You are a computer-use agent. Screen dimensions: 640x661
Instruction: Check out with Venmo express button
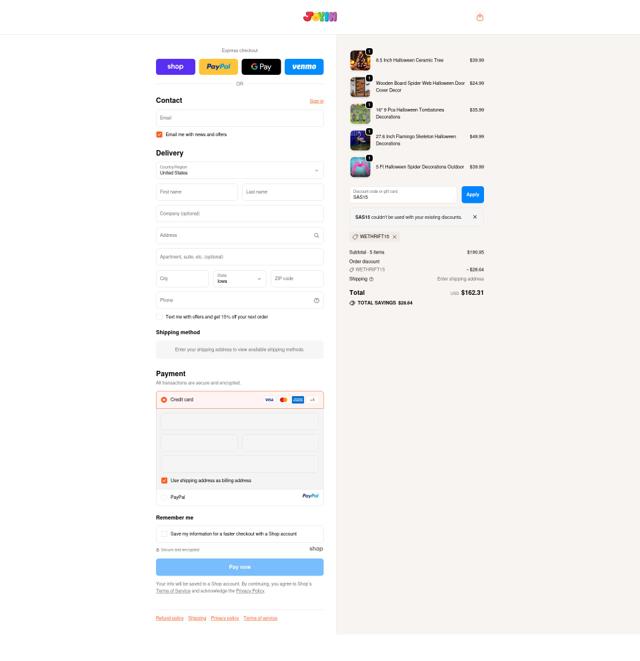(304, 67)
